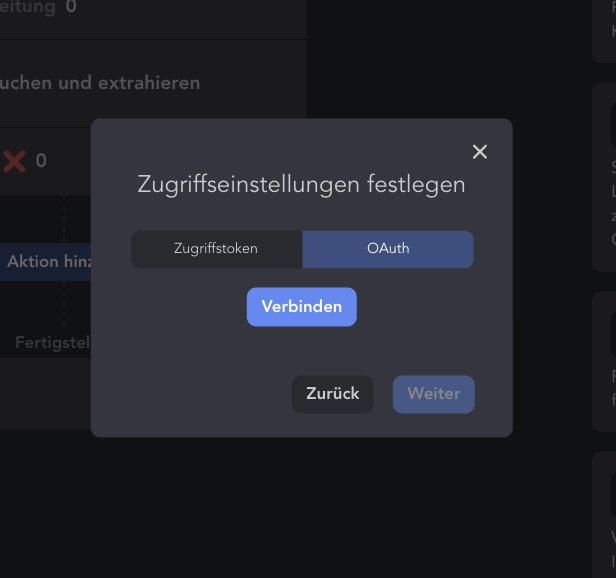The image size is (616, 578).
Task: Click the blue Verbinden button
Action: point(302,306)
